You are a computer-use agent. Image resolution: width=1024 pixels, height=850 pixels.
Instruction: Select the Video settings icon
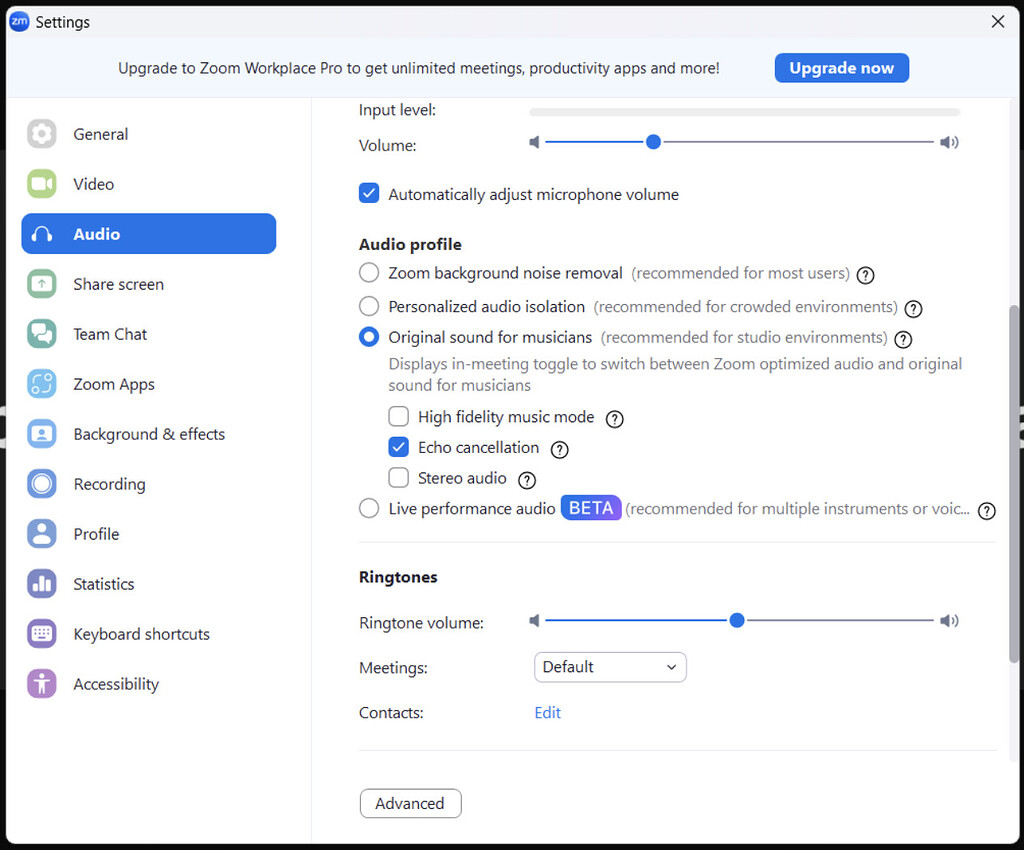[42, 183]
